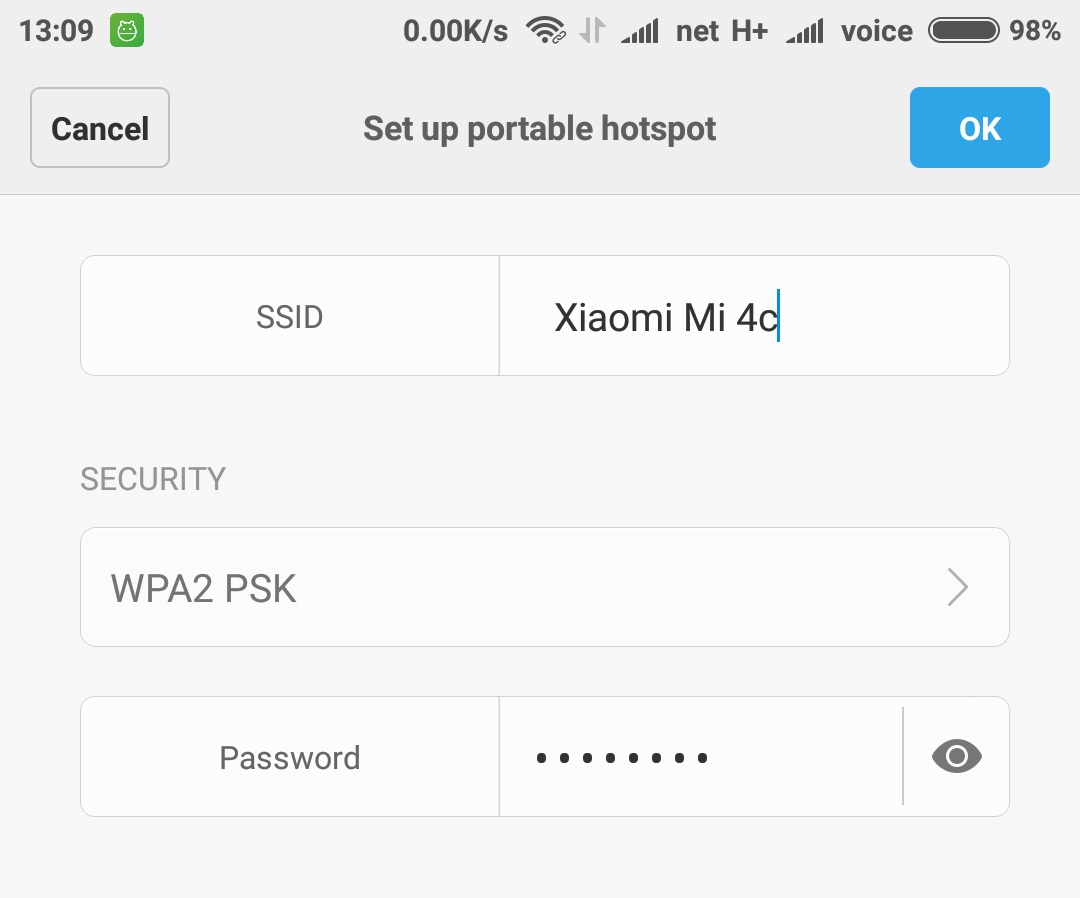
Task: Select the WPA2 PSK security option
Action: [x=545, y=587]
